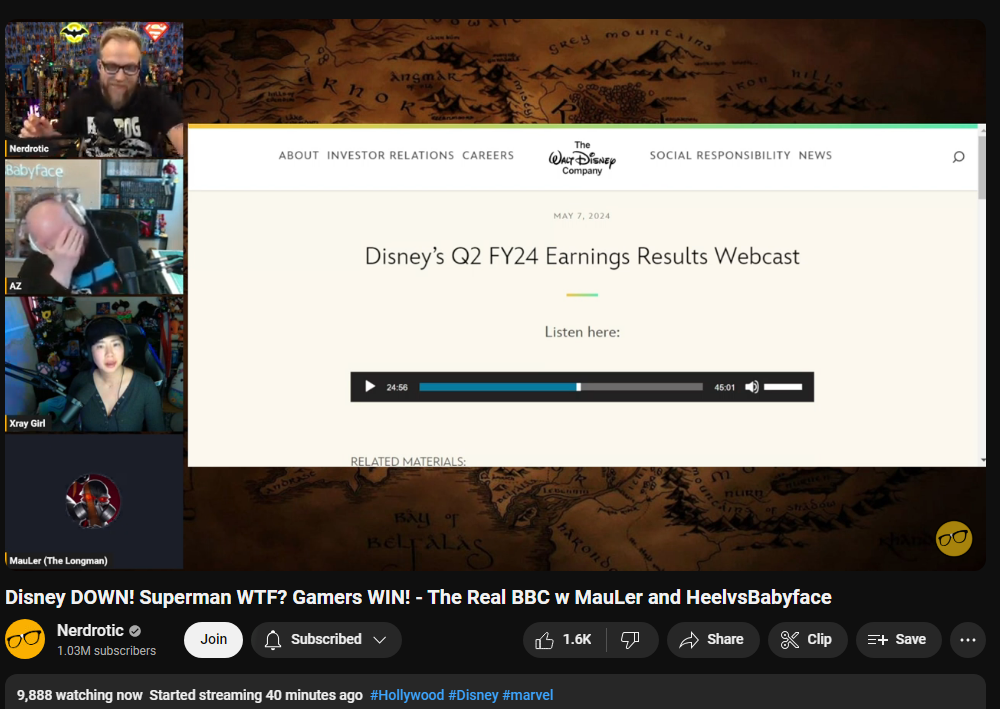Click the Join membership button
Image resolution: width=1000 pixels, height=709 pixels.
click(x=214, y=639)
